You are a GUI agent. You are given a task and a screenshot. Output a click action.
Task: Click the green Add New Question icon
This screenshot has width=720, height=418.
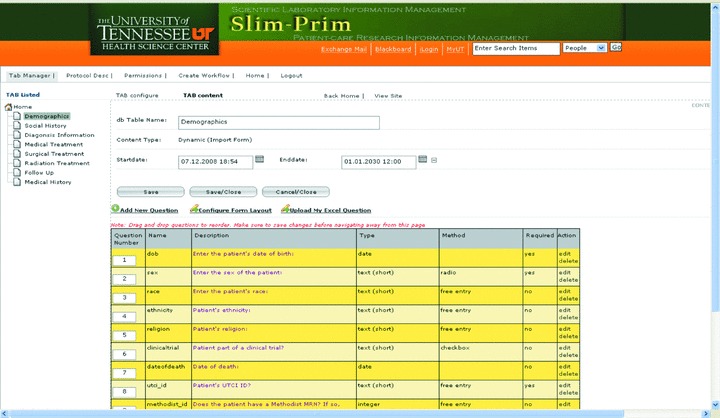point(114,210)
